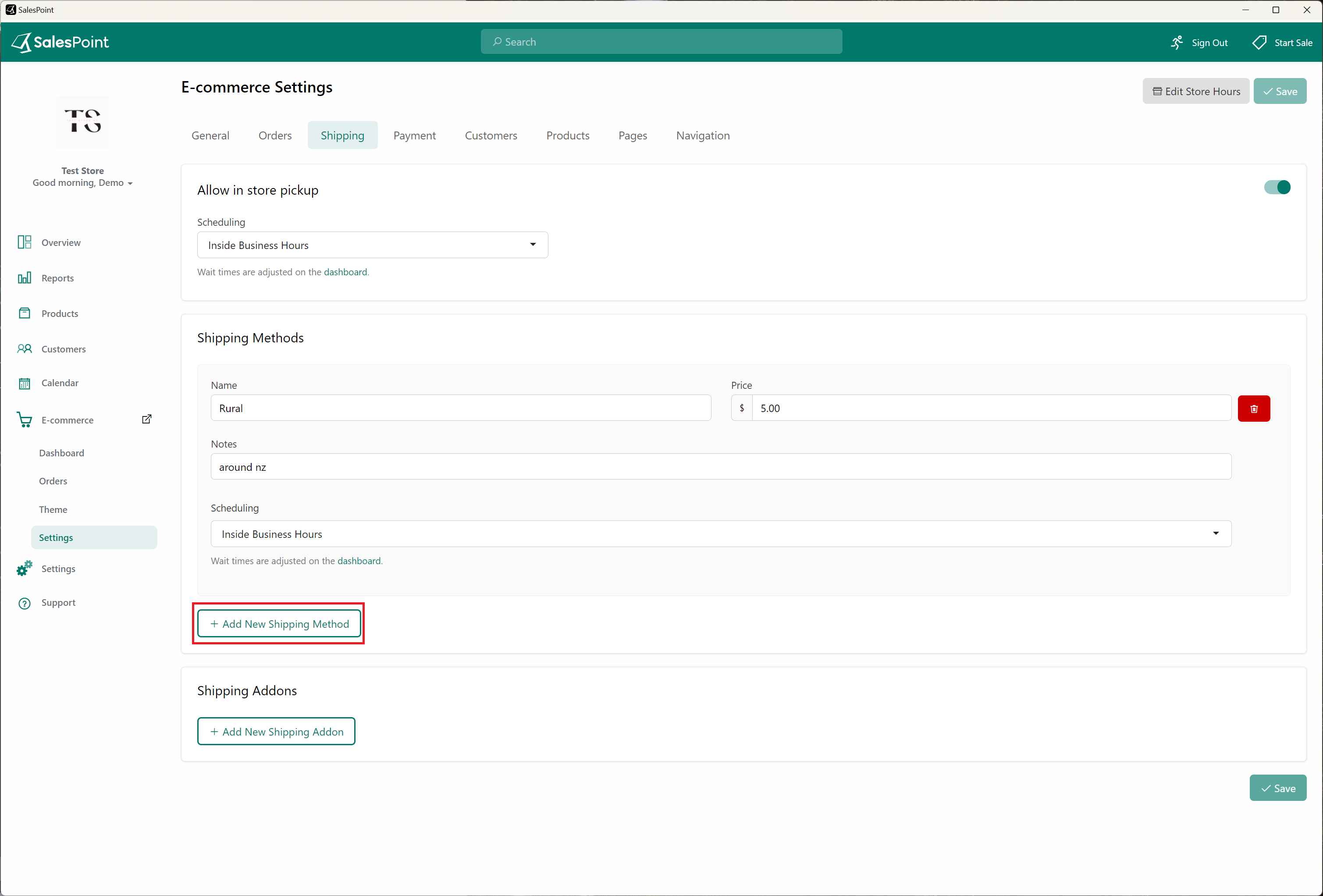Image resolution: width=1323 pixels, height=896 pixels.
Task: Select the Calendar icon
Action: click(25, 383)
